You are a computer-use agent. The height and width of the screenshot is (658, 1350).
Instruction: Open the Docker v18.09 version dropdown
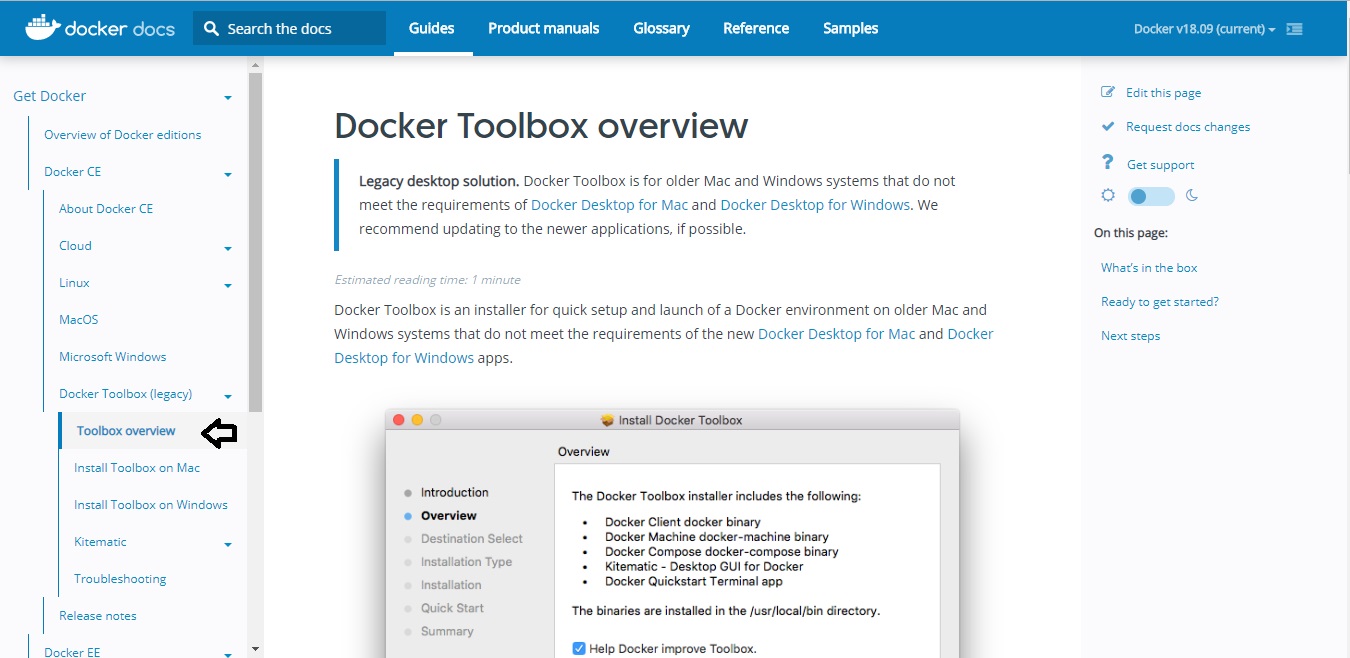coord(1204,29)
